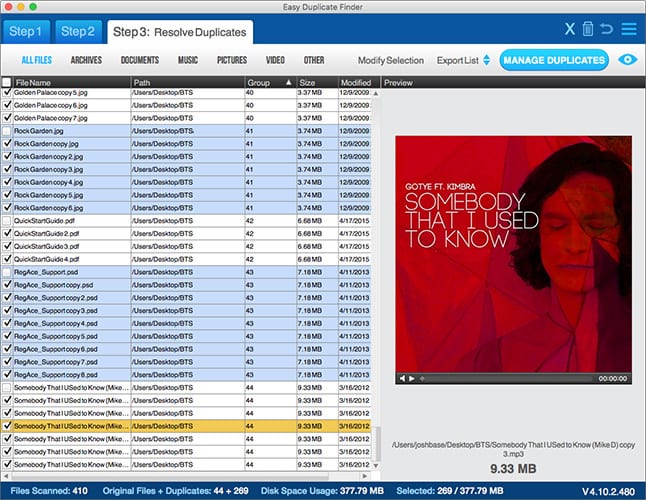The width and height of the screenshot is (646, 500).
Task: Filter by Pictures category
Action: coord(231,60)
